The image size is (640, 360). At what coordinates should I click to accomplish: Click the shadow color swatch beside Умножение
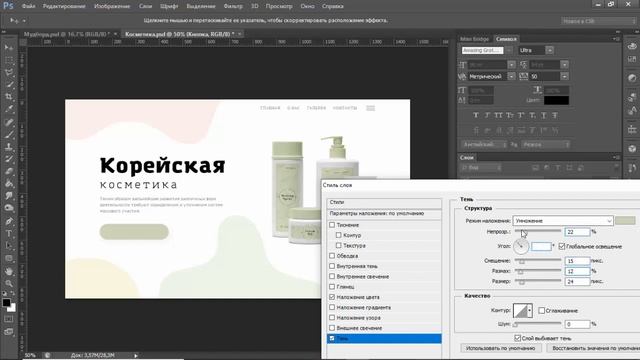click(625, 221)
